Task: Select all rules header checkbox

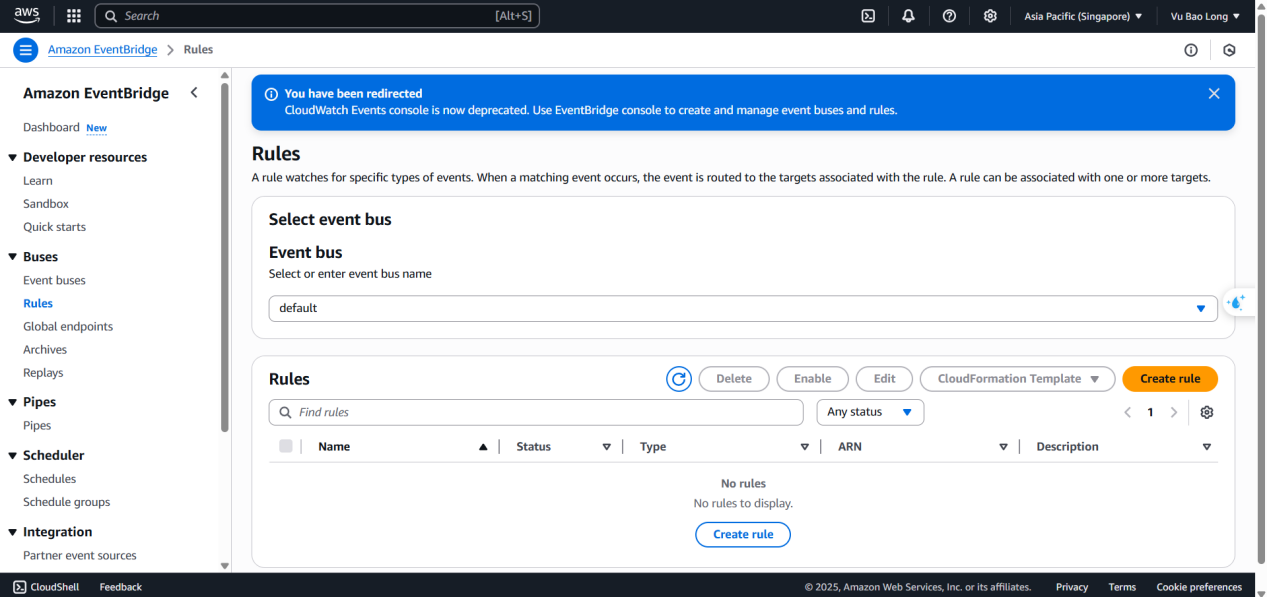Action: (286, 446)
